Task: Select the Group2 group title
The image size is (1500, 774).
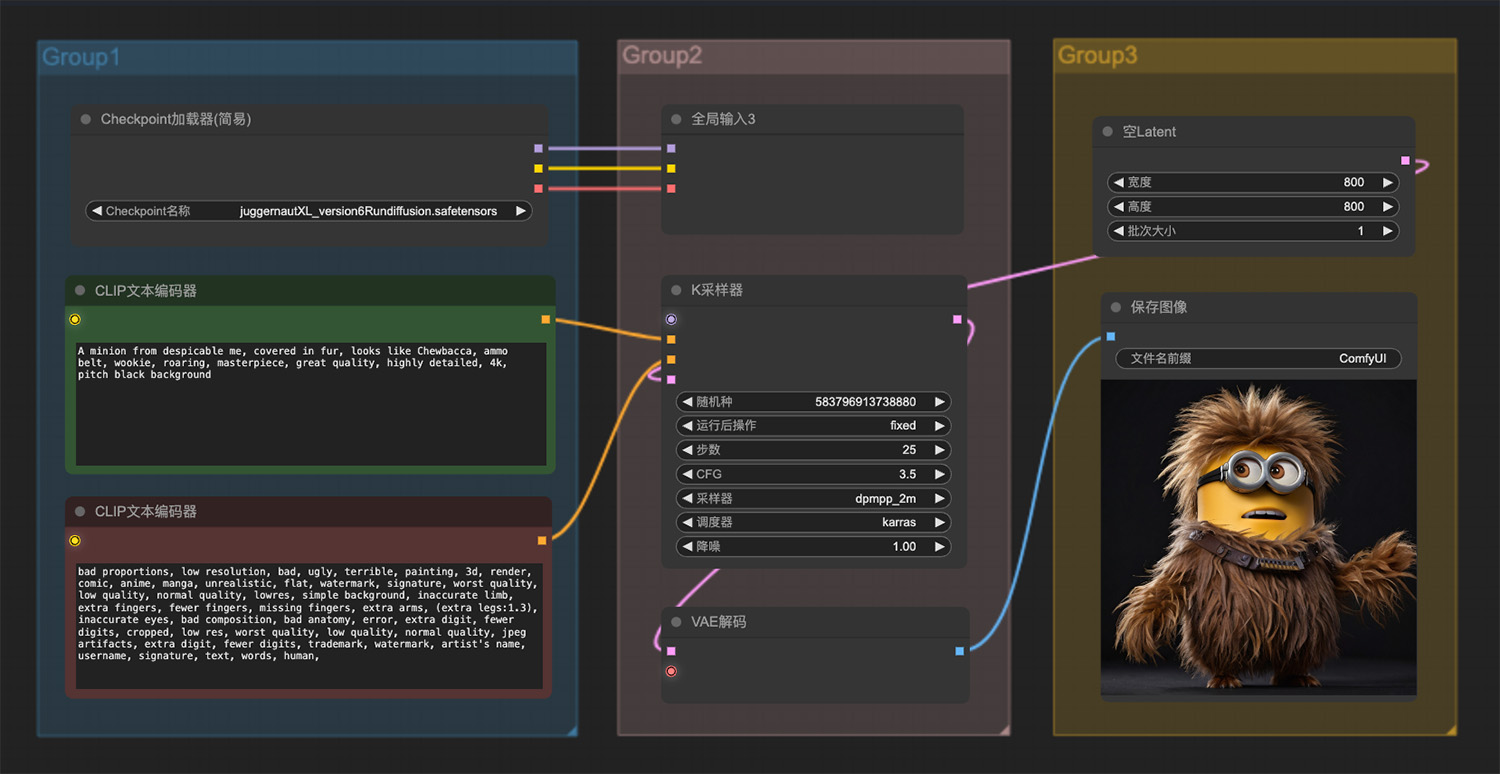Action: [x=662, y=56]
